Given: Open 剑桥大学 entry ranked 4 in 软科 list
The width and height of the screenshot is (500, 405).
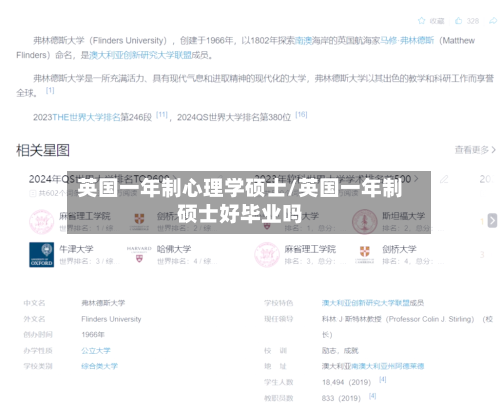Looking at the screenshot, I should point(399,249).
